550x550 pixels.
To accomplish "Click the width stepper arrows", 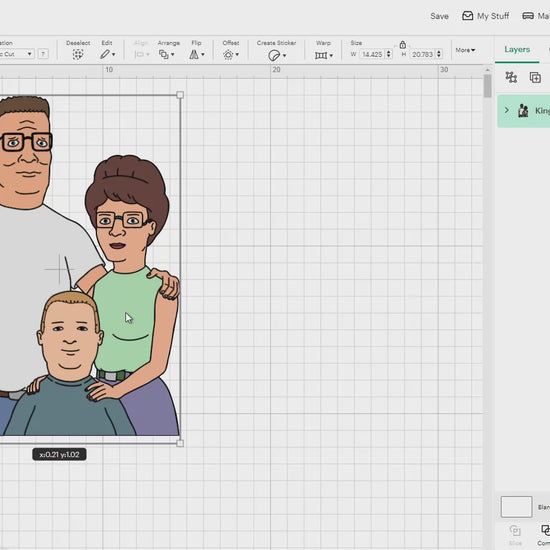I will pos(388,54).
